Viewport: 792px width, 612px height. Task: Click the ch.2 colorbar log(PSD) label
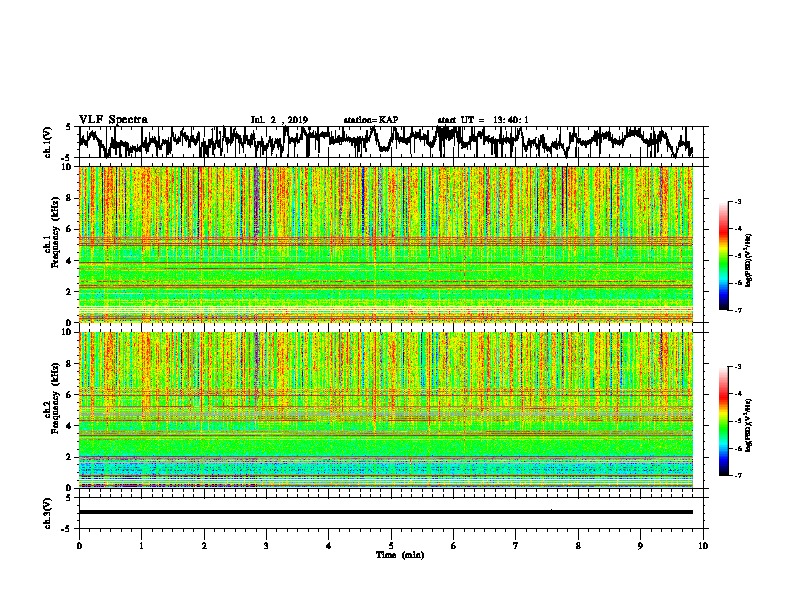[x=749, y=425]
